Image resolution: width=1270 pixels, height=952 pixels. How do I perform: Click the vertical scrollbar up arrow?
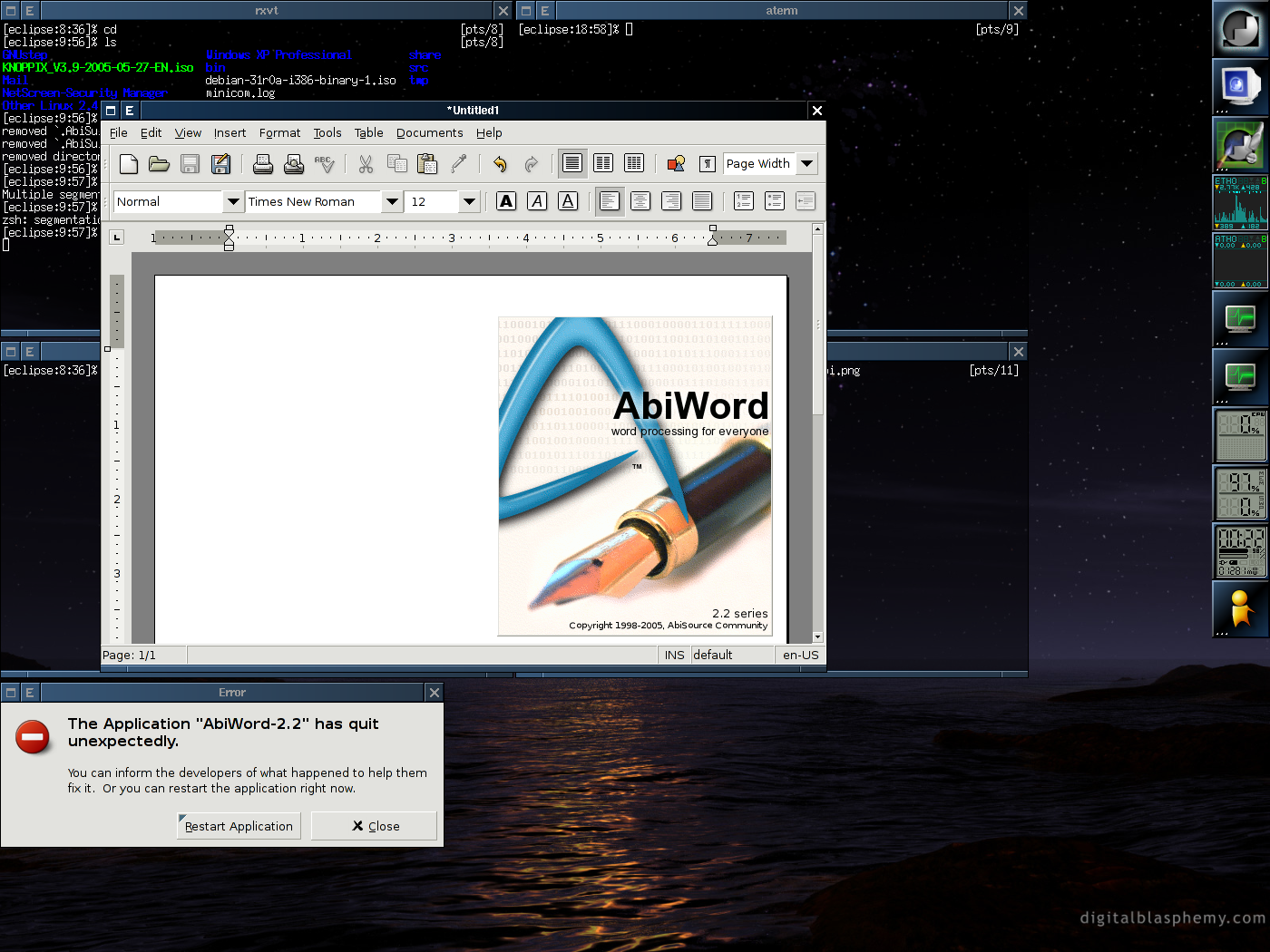click(x=817, y=229)
